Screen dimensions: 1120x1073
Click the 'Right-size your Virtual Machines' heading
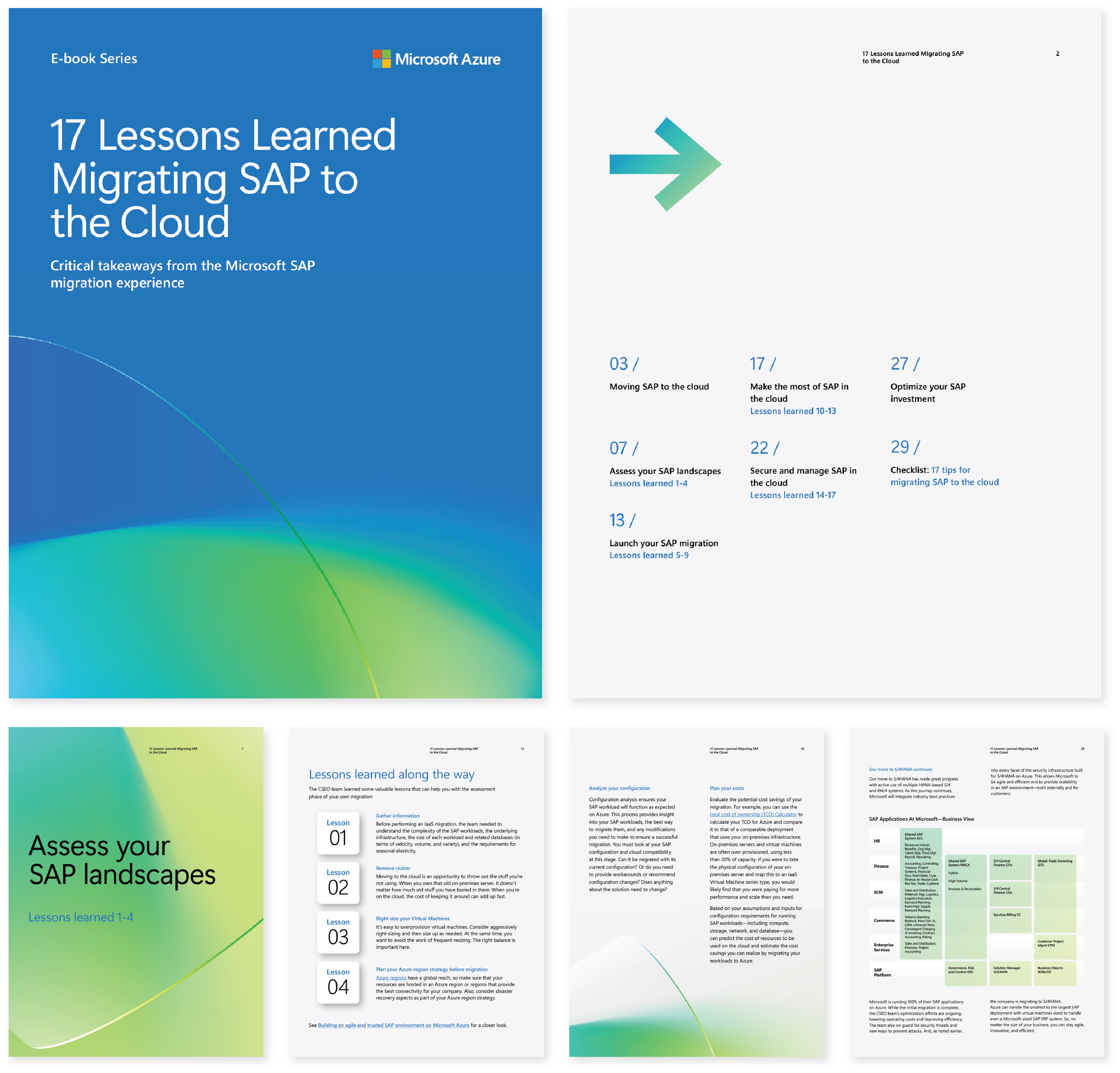pos(412,919)
